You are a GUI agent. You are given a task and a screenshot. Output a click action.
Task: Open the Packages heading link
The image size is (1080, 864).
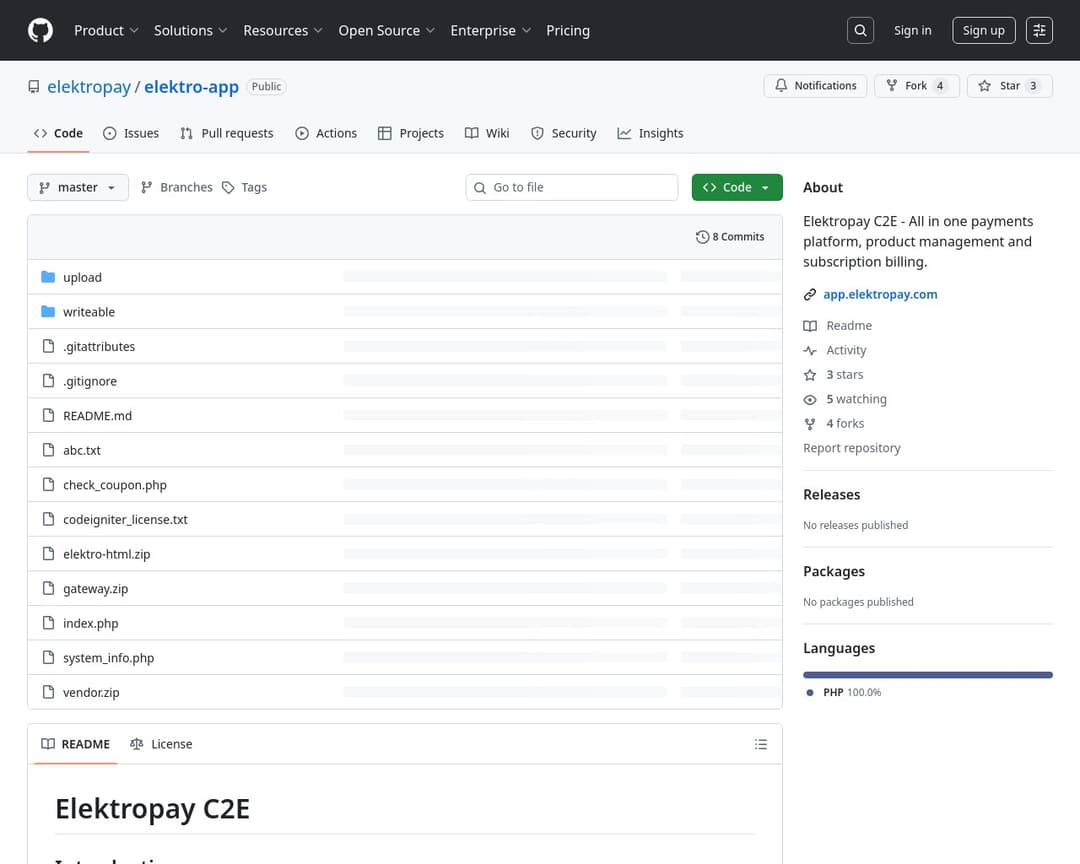coord(833,571)
